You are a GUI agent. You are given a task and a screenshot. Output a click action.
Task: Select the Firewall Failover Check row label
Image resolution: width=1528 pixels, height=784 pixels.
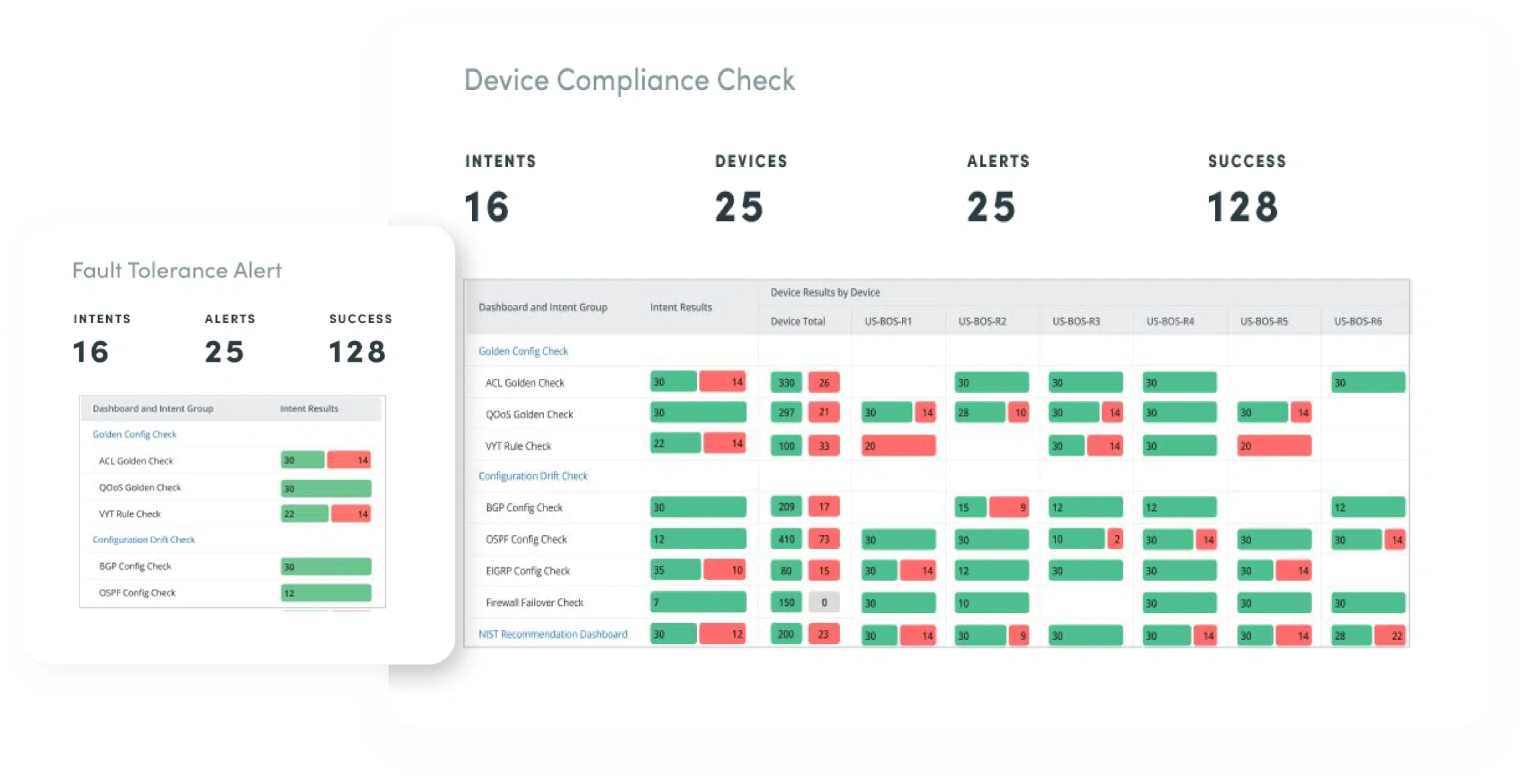tap(534, 603)
